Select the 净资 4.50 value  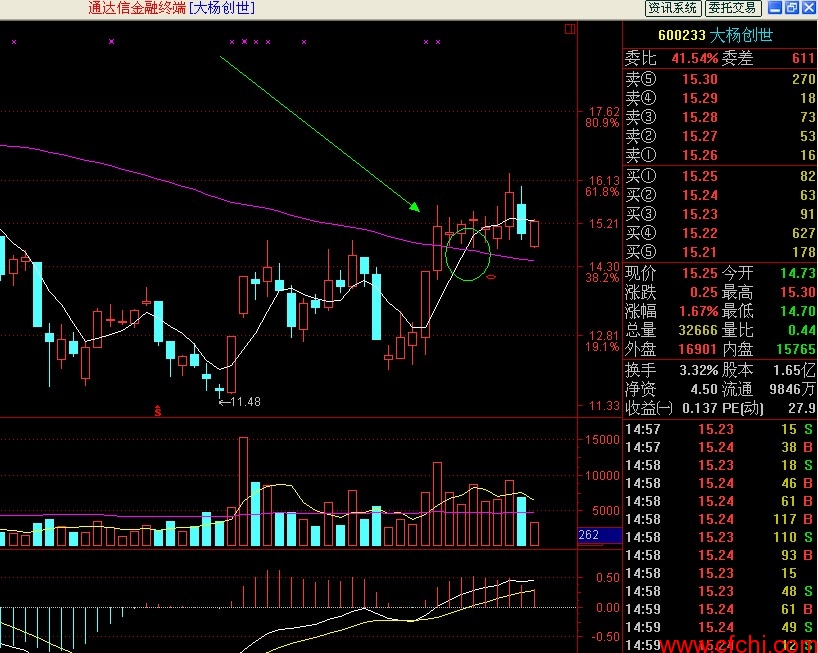pos(704,389)
